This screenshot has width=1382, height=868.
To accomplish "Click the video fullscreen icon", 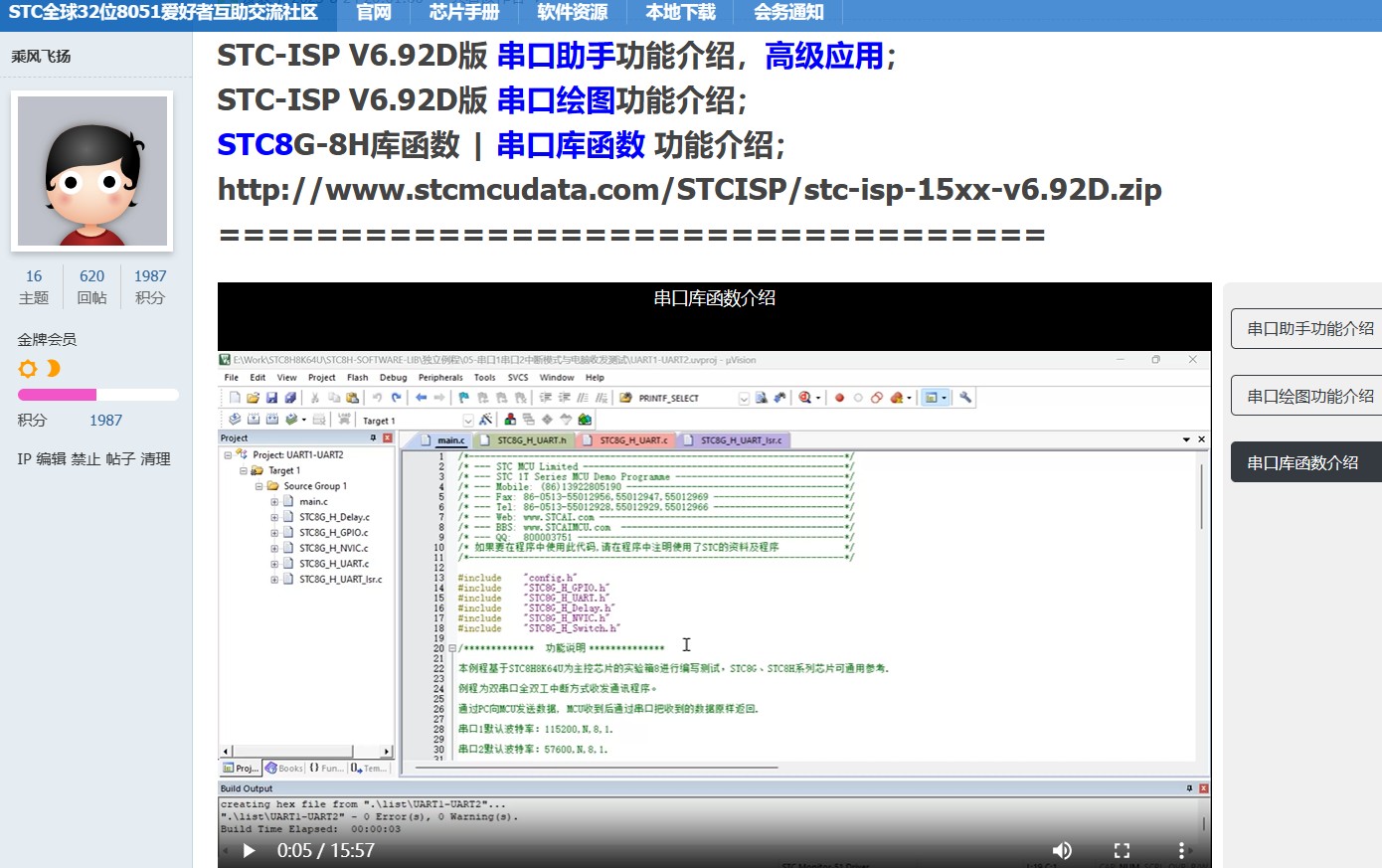I will coord(1122,850).
